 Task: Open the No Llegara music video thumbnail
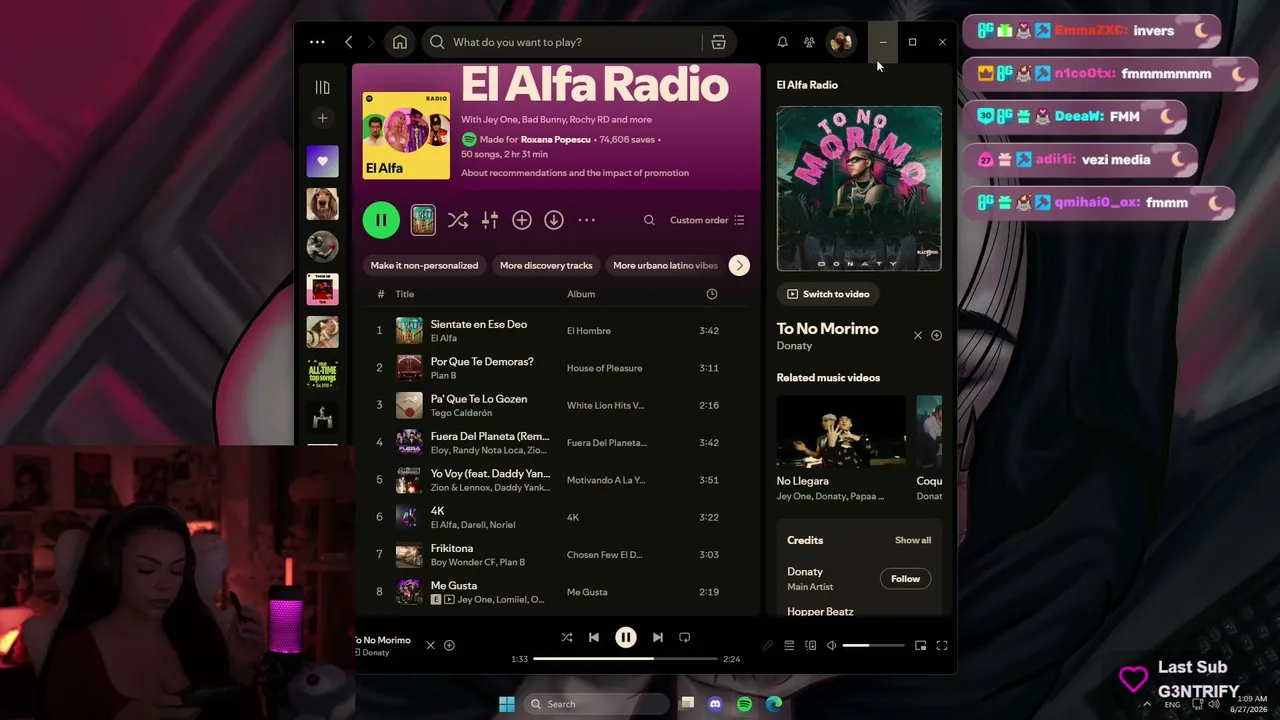841,432
